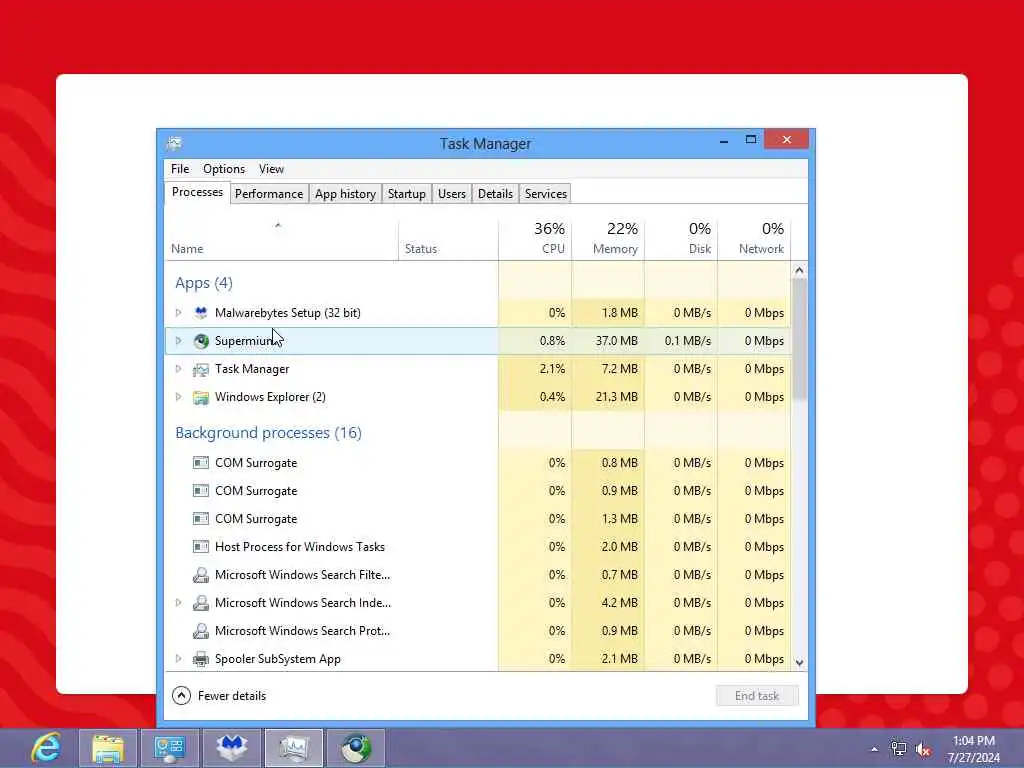
Task: Click the first COM Surrogate icon (0.8 MB)
Action: point(200,462)
